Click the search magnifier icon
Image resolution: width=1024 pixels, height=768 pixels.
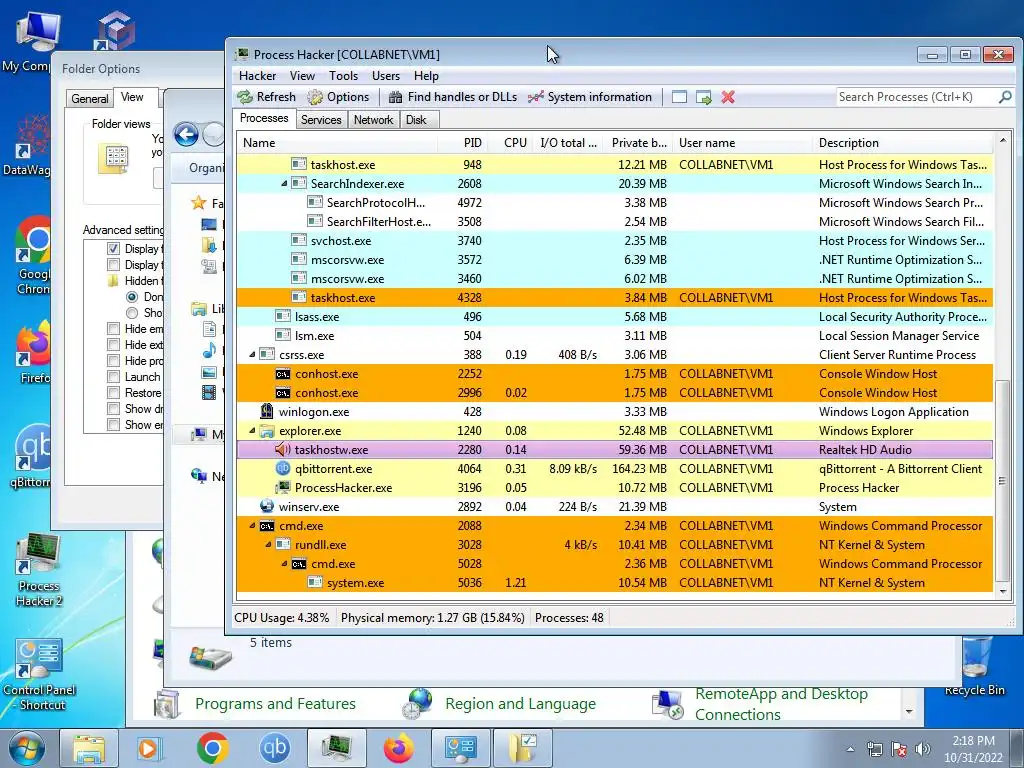(1005, 97)
